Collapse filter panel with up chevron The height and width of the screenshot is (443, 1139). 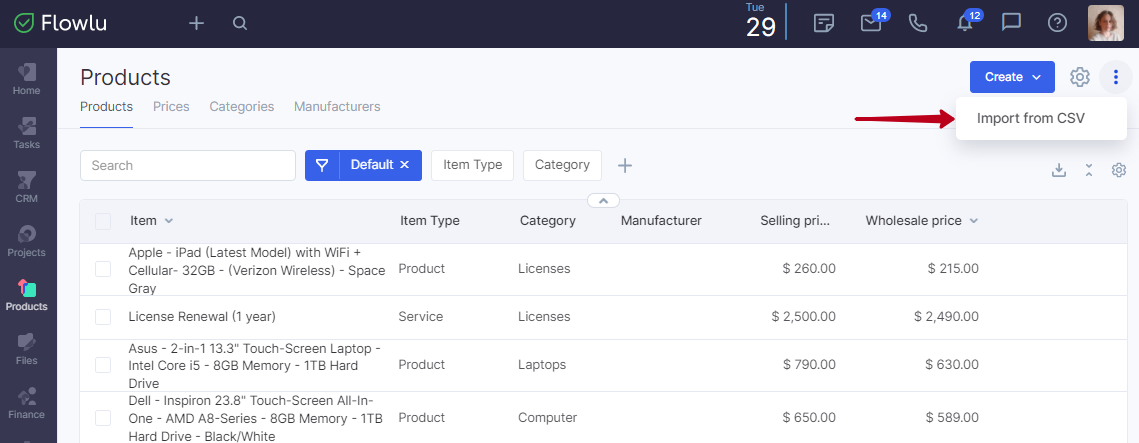click(x=603, y=200)
